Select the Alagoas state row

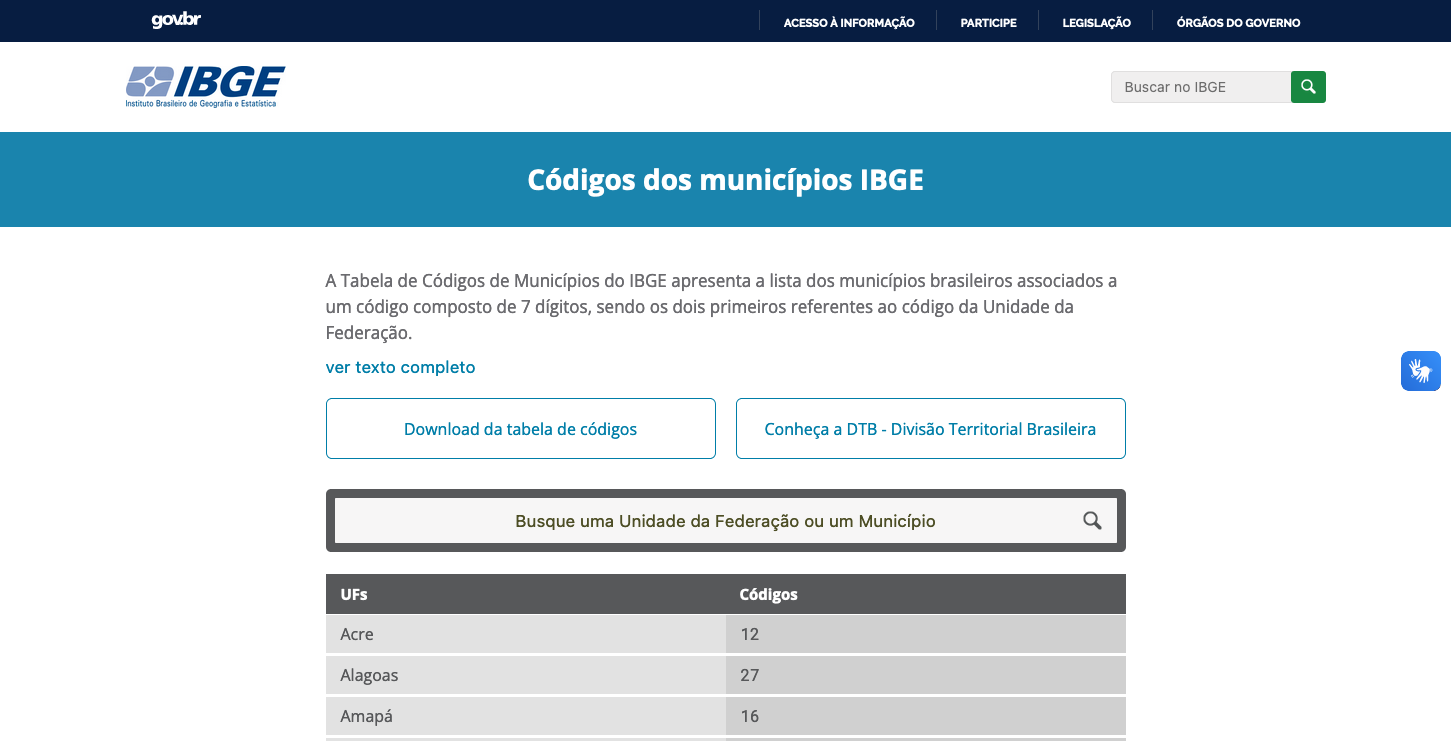click(x=369, y=675)
